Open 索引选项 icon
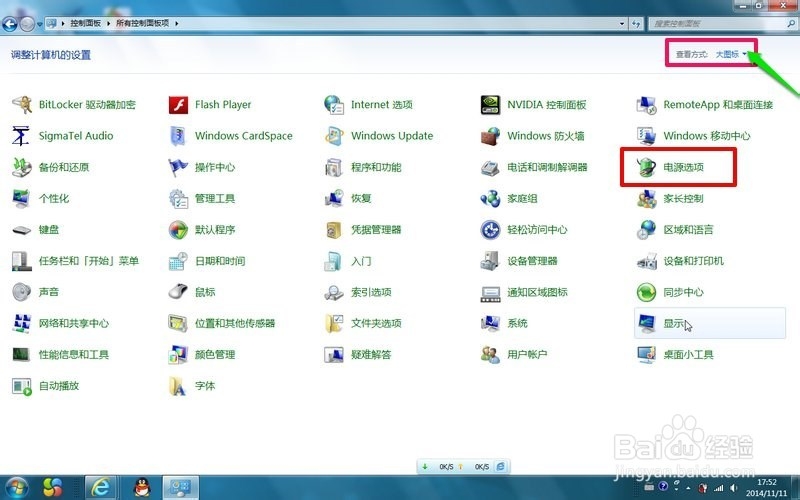This screenshot has width=800, height=500. point(334,292)
